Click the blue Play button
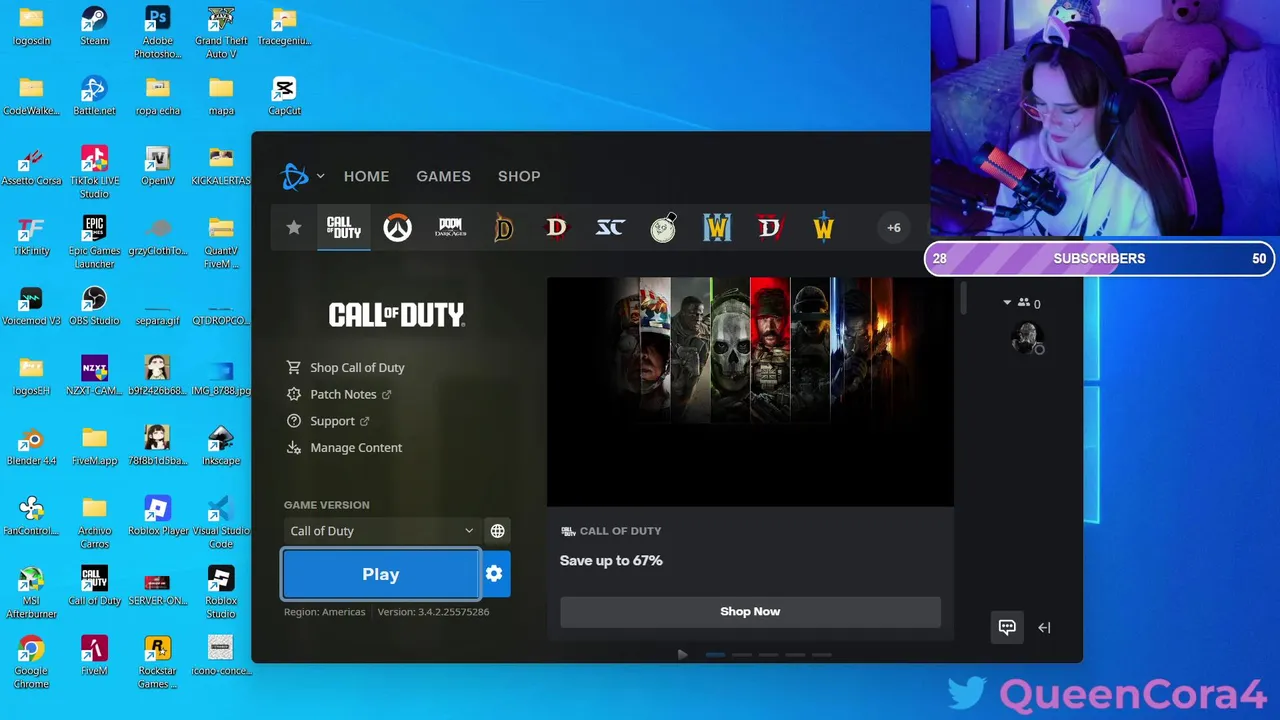Viewport: 1280px width, 720px height. coord(381,574)
